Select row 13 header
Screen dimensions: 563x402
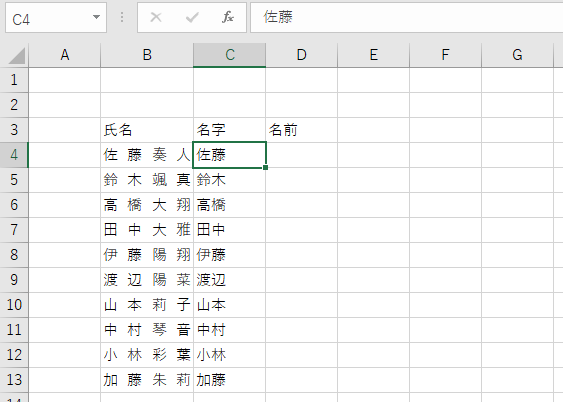pos(14,380)
